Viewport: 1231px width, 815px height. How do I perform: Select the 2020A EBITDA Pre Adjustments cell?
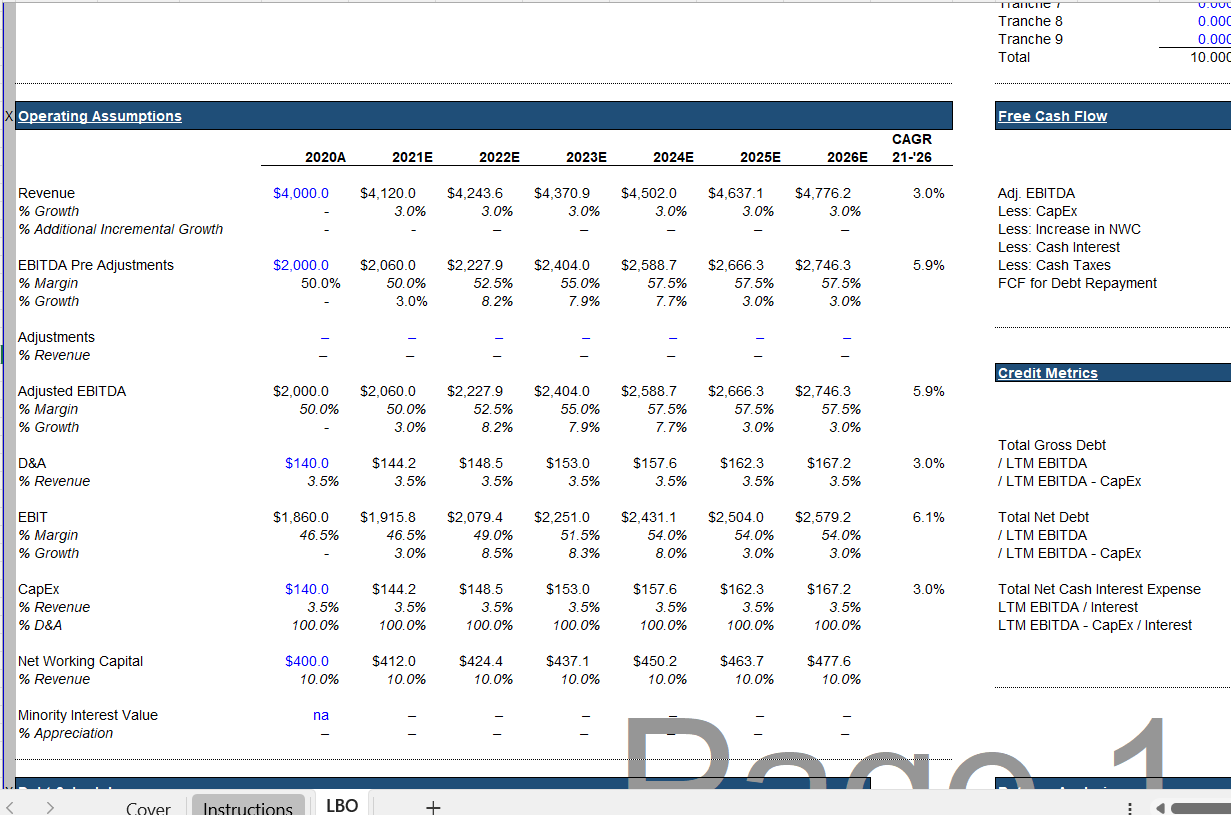click(301, 265)
